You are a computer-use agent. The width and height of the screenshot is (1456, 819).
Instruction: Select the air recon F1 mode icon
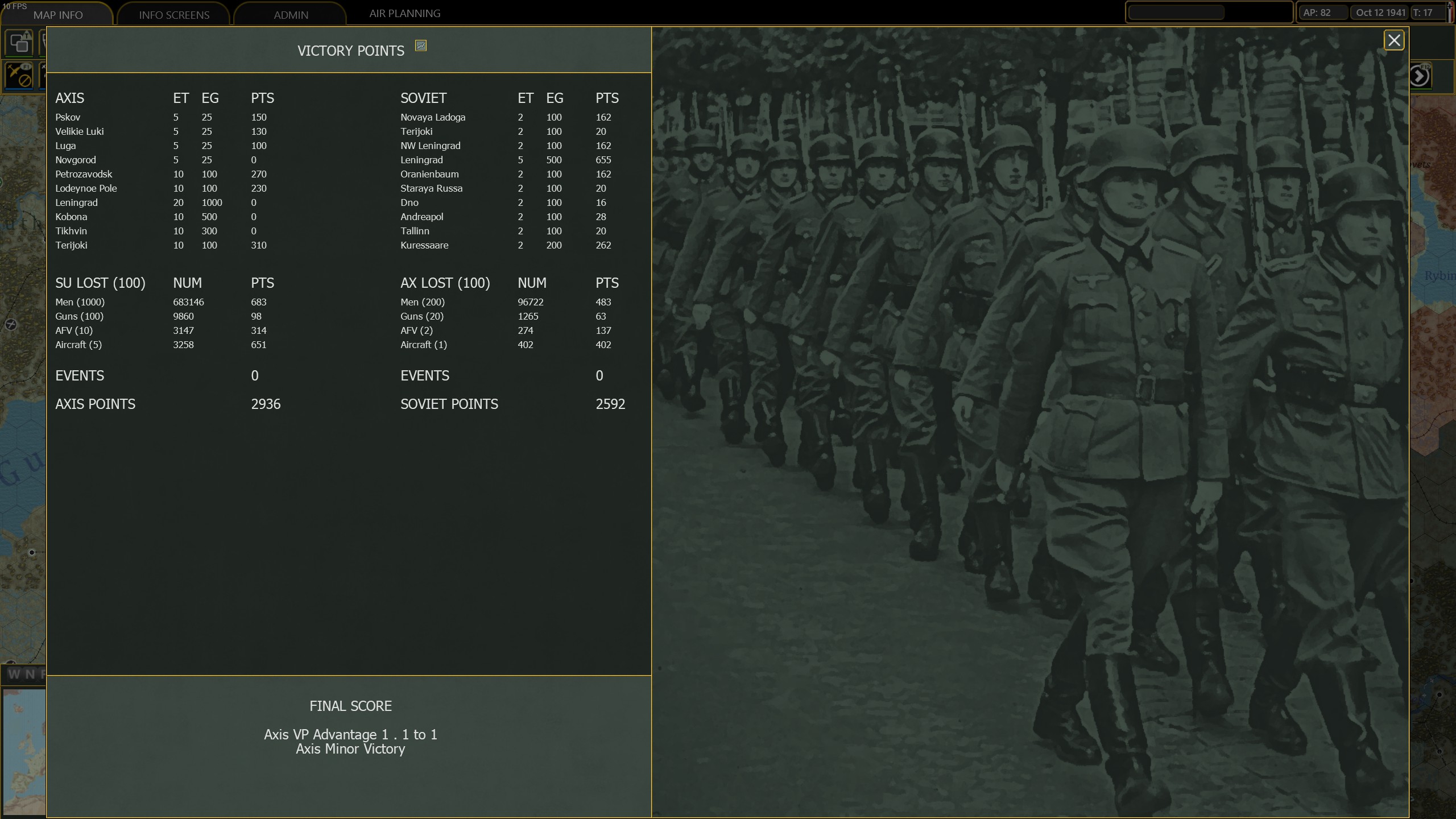[x=19, y=76]
